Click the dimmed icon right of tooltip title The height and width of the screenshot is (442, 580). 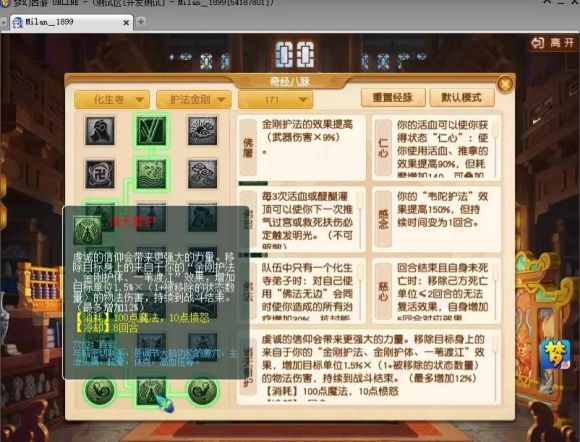click(151, 217)
